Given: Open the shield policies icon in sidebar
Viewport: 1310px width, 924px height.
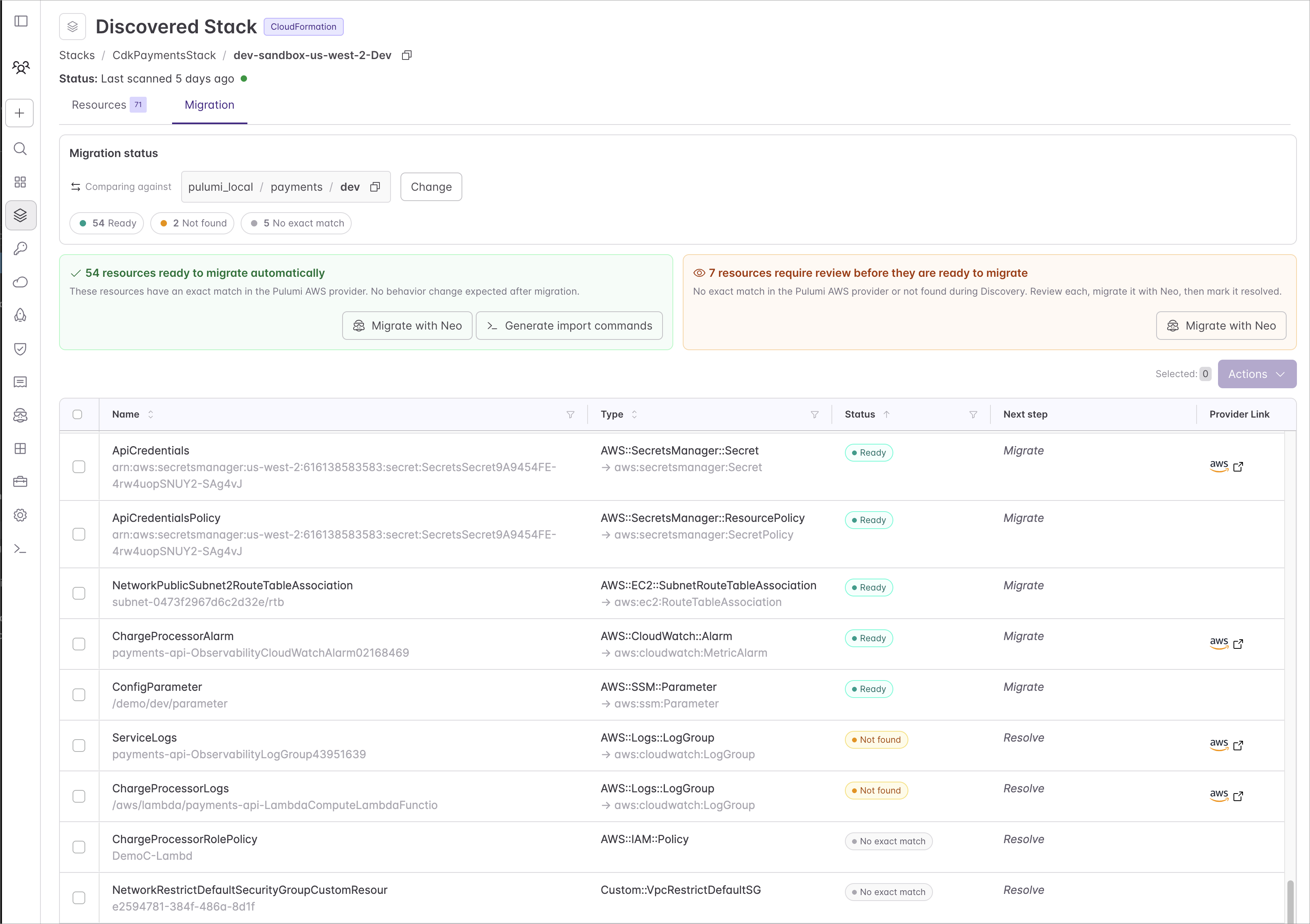Looking at the screenshot, I should 20,349.
